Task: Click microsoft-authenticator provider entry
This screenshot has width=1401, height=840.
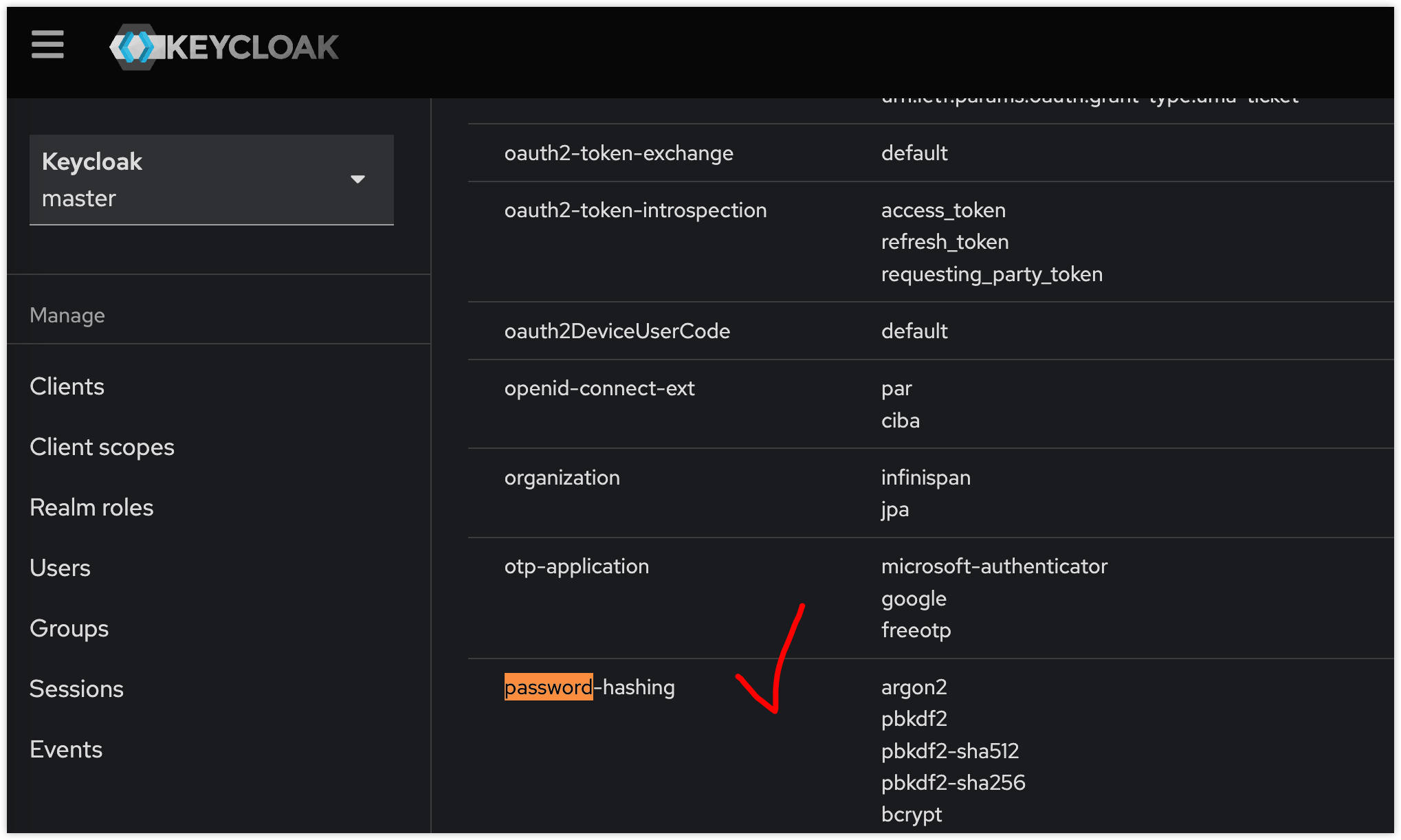Action: click(993, 566)
